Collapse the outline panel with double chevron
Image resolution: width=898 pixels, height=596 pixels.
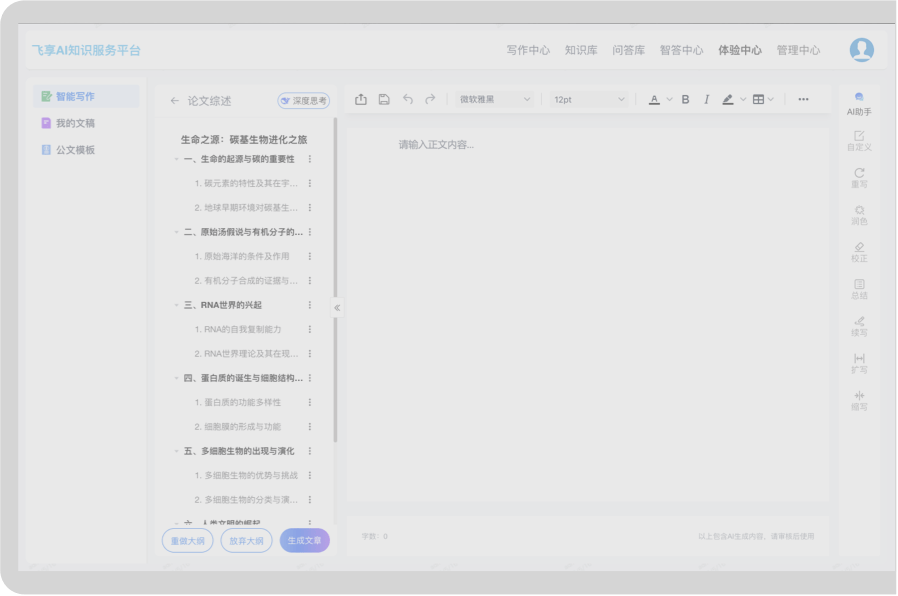point(337,308)
